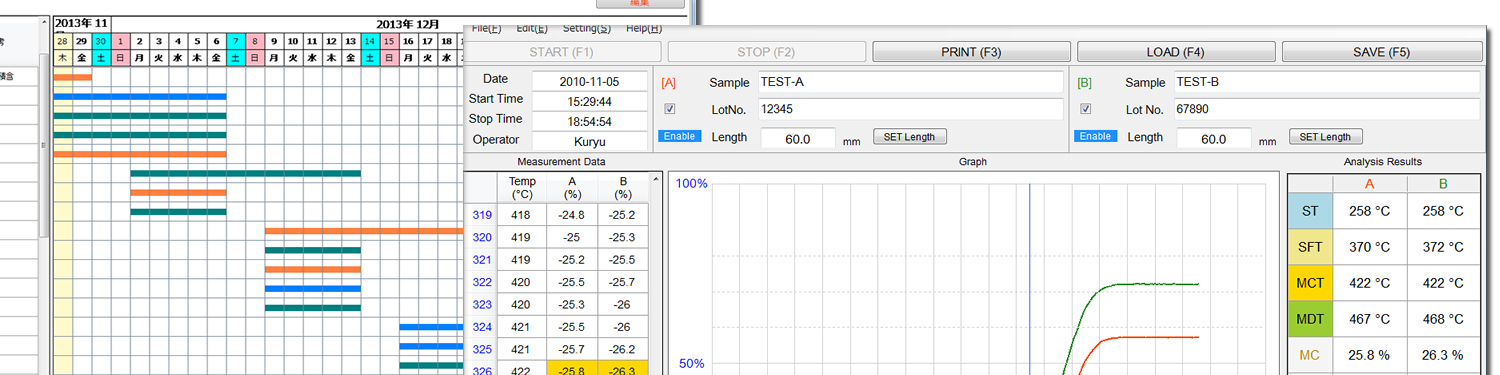
Task: Select row number 324 in Measurement Data
Action: 482,326
